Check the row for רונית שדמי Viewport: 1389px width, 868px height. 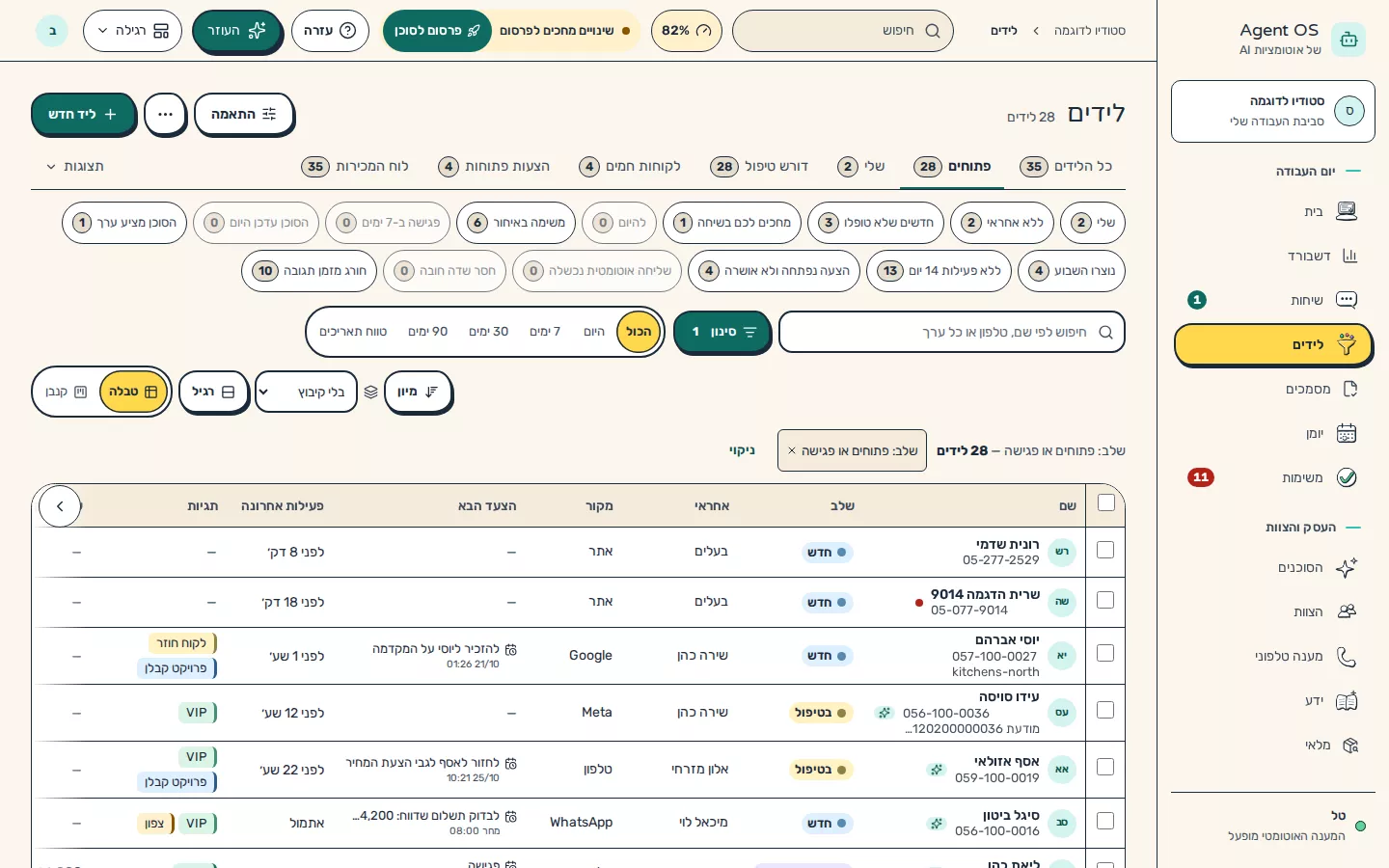tap(1105, 550)
